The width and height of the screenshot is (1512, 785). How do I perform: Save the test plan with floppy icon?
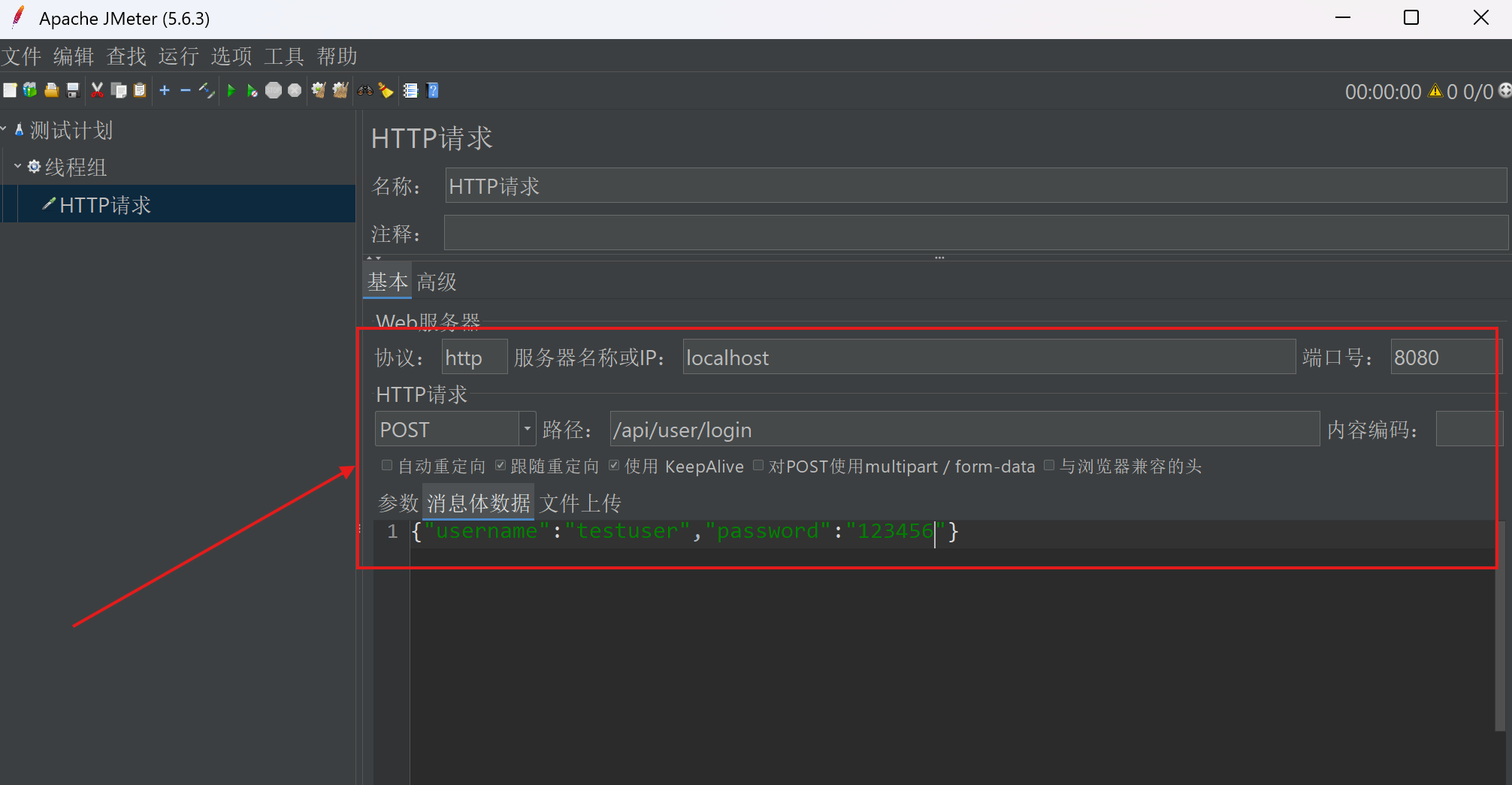click(73, 91)
